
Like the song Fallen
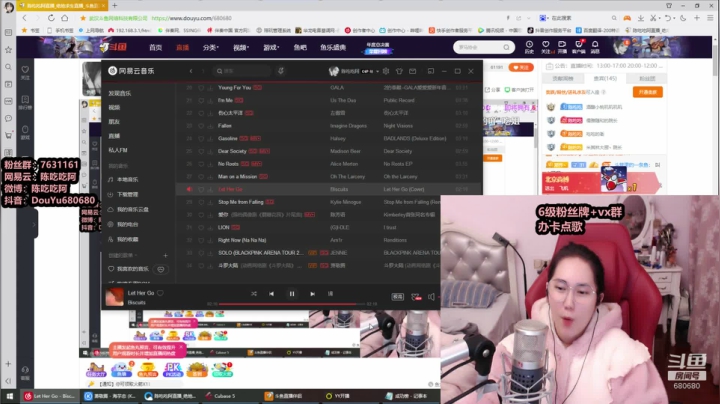click(x=201, y=126)
